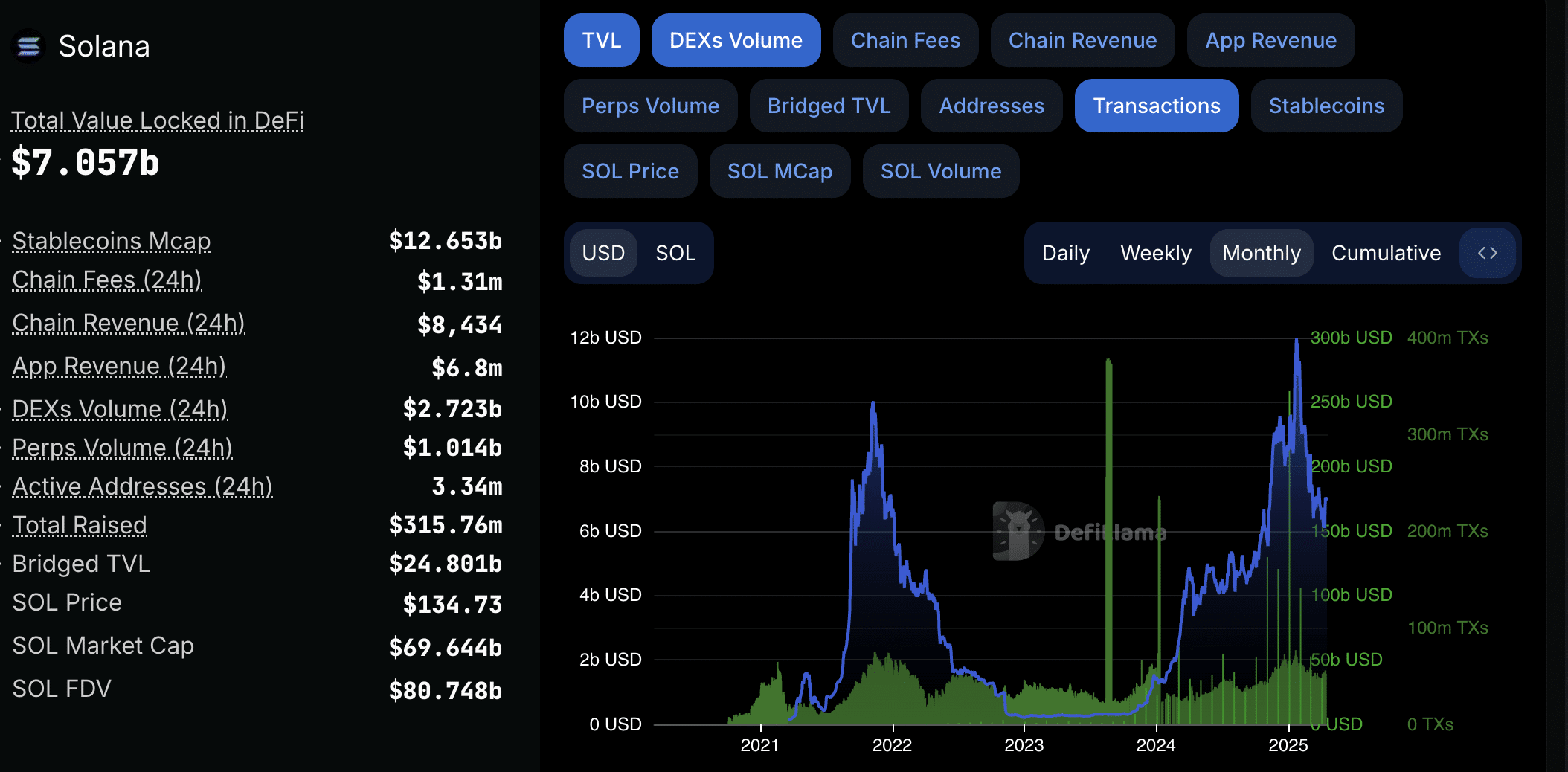Image resolution: width=1568 pixels, height=772 pixels.
Task: Enable the Bridged TVL metric
Action: click(829, 106)
